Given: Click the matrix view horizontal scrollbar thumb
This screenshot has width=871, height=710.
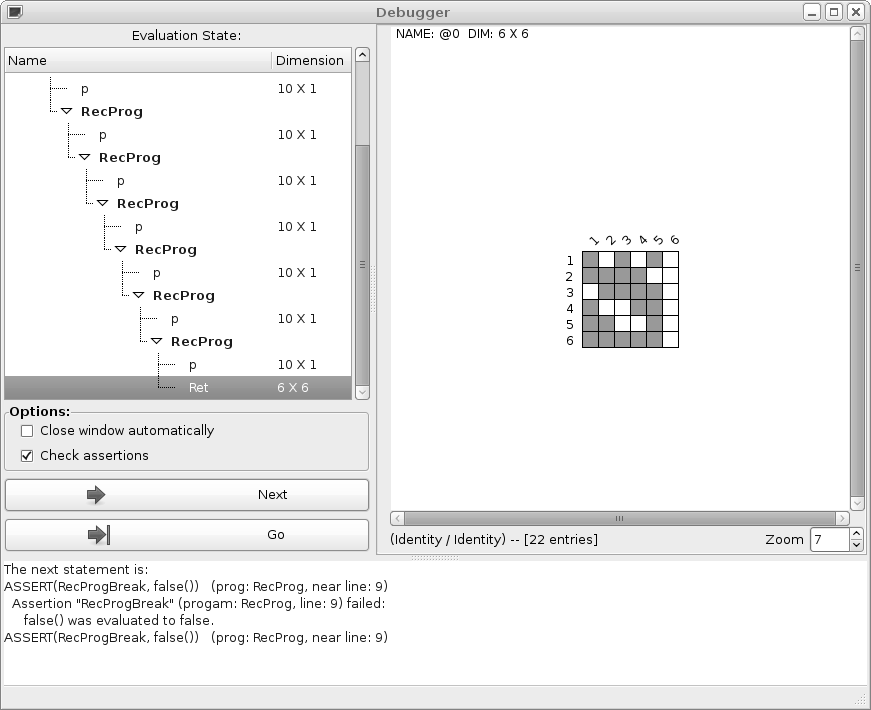Looking at the screenshot, I should coord(619,518).
